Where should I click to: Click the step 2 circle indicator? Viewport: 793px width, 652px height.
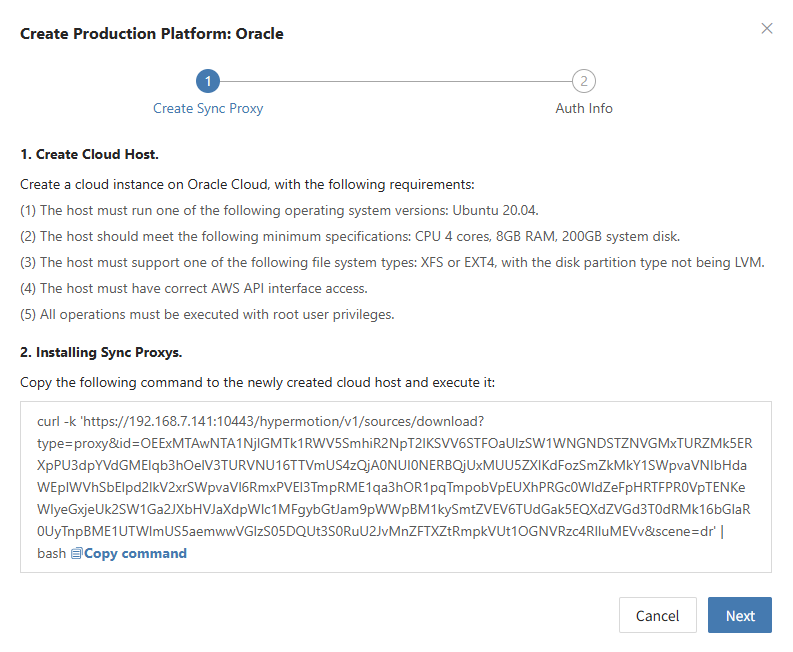[584, 81]
